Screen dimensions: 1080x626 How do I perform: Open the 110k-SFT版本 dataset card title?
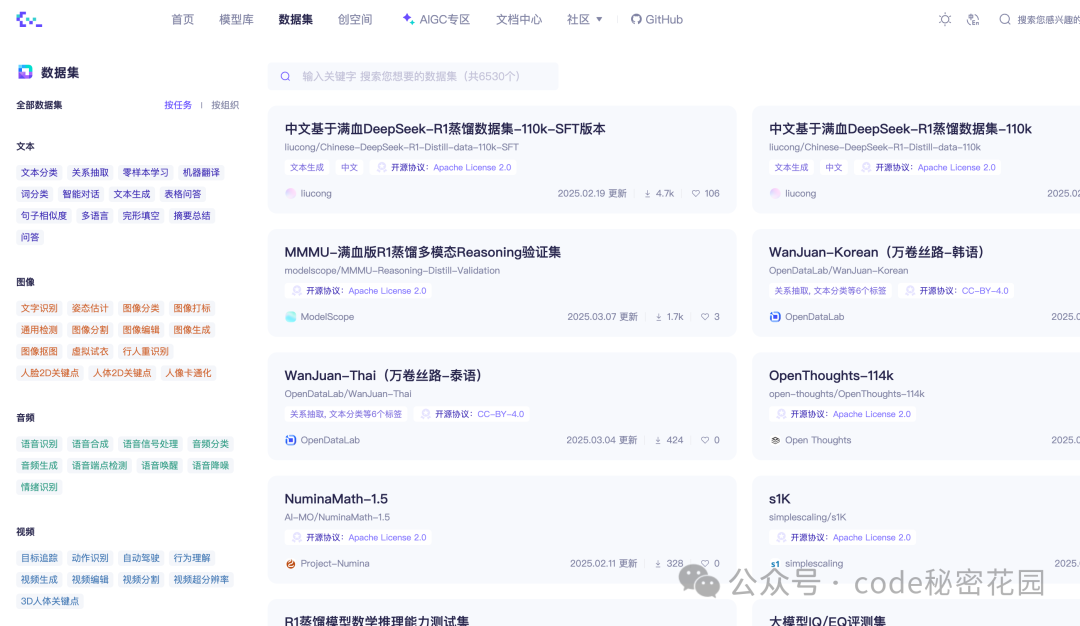click(445, 129)
